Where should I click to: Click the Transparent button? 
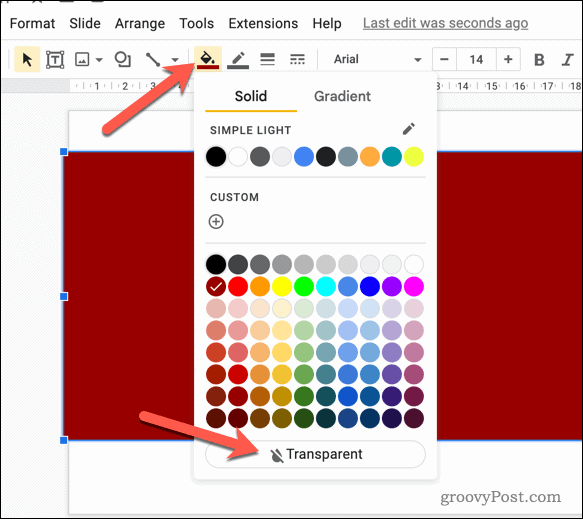(315, 454)
